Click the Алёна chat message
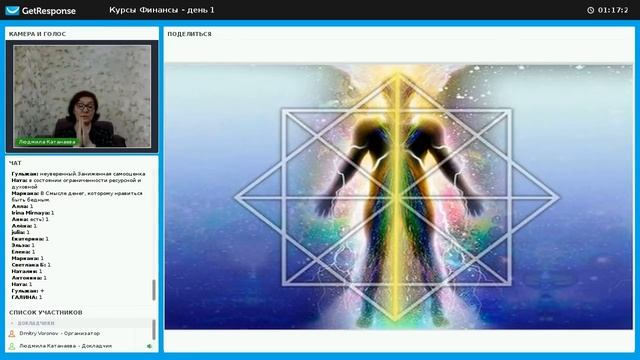 click(24, 226)
